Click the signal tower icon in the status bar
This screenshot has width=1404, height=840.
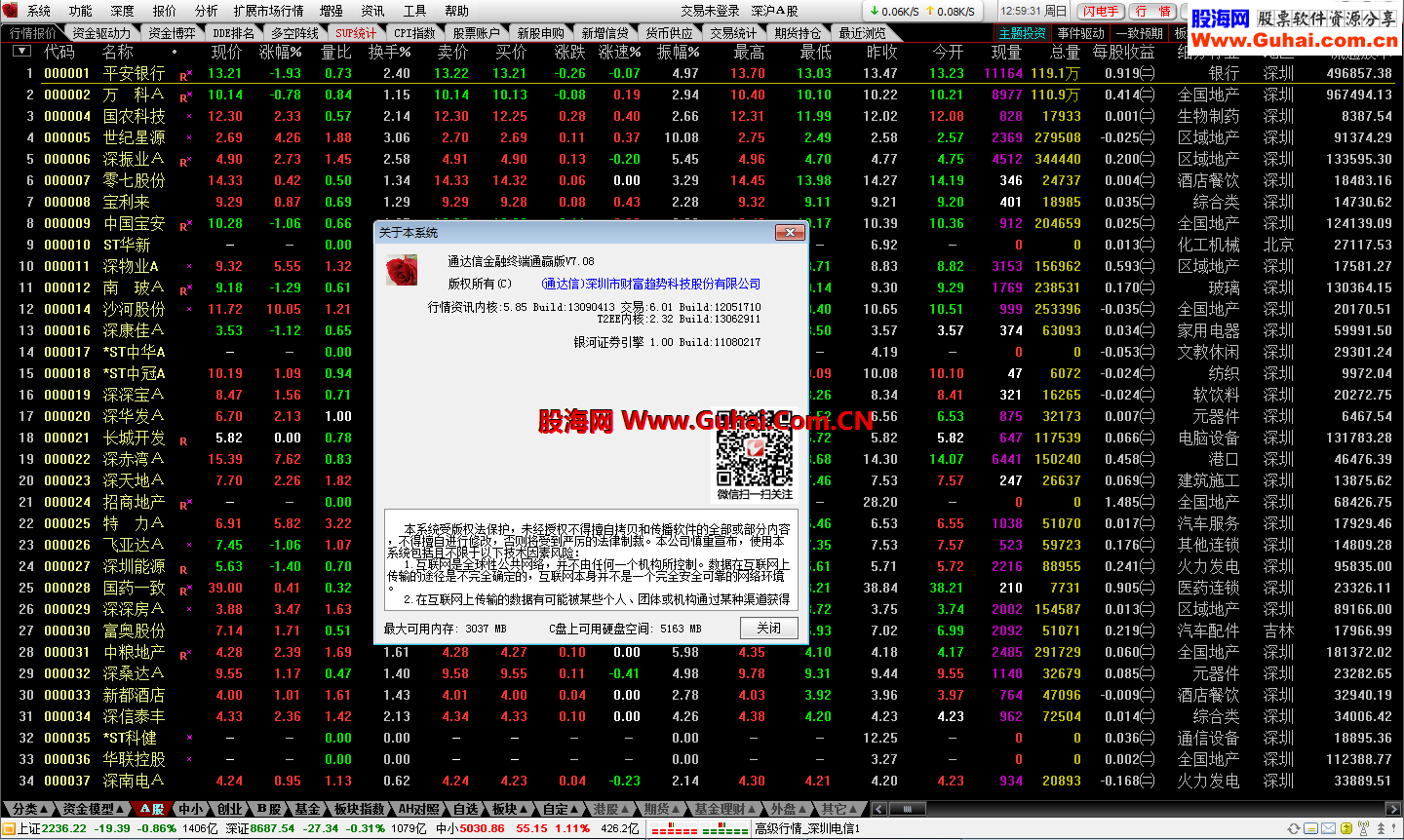click(x=1363, y=828)
